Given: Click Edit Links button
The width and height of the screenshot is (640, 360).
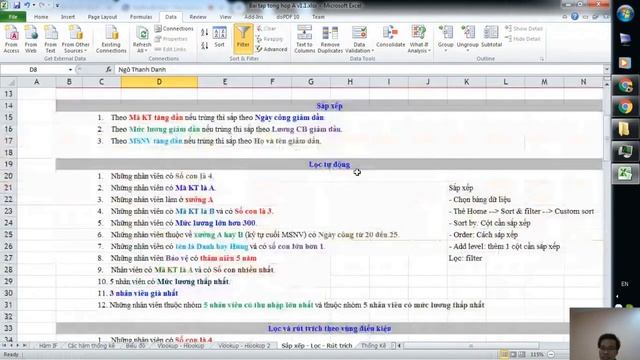Looking at the screenshot, I should click(171, 49).
